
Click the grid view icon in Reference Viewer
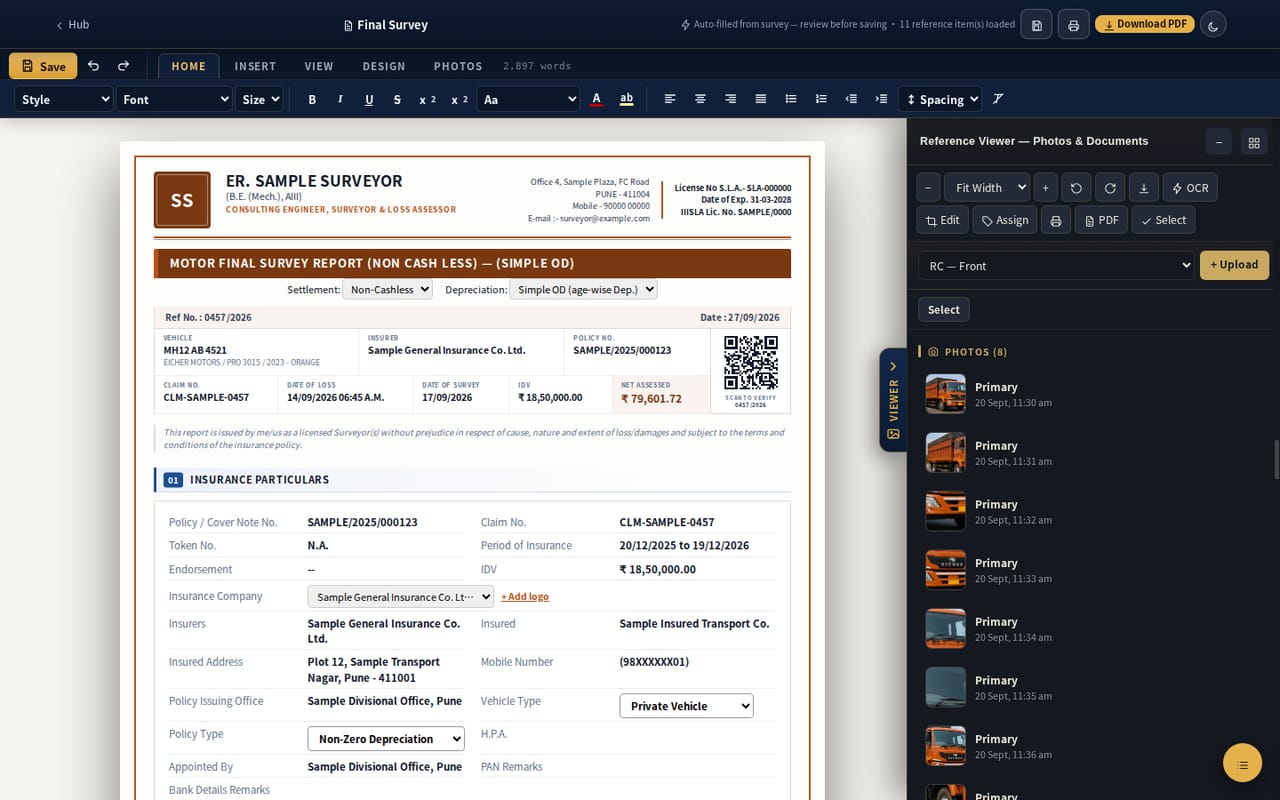point(1254,142)
